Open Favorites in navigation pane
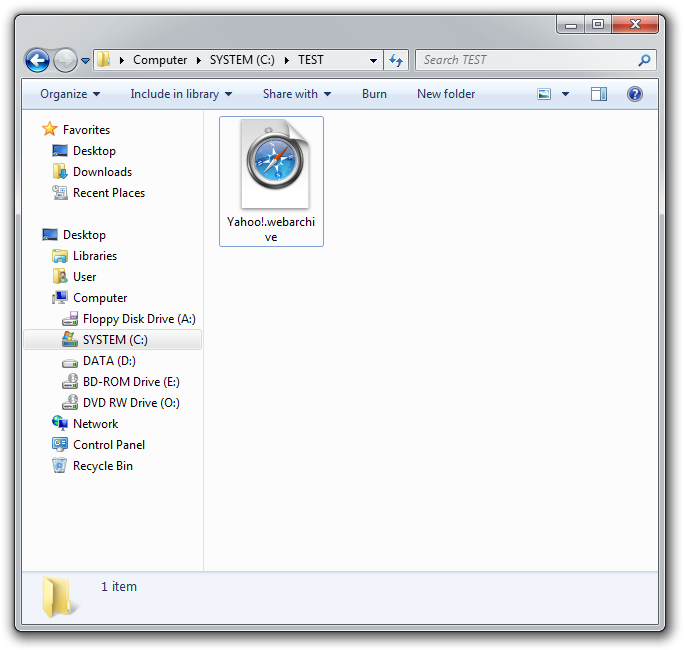The width and height of the screenshot is (684, 650). click(x=86, y=130)
